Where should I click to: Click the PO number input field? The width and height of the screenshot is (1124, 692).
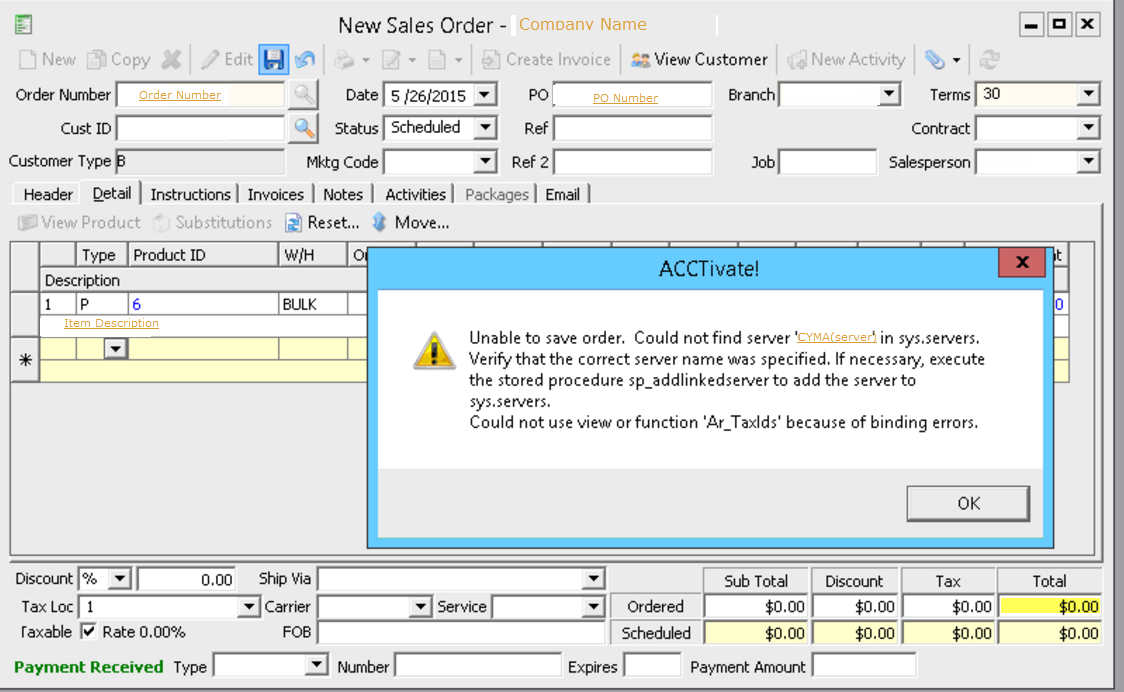coord(633,95)
